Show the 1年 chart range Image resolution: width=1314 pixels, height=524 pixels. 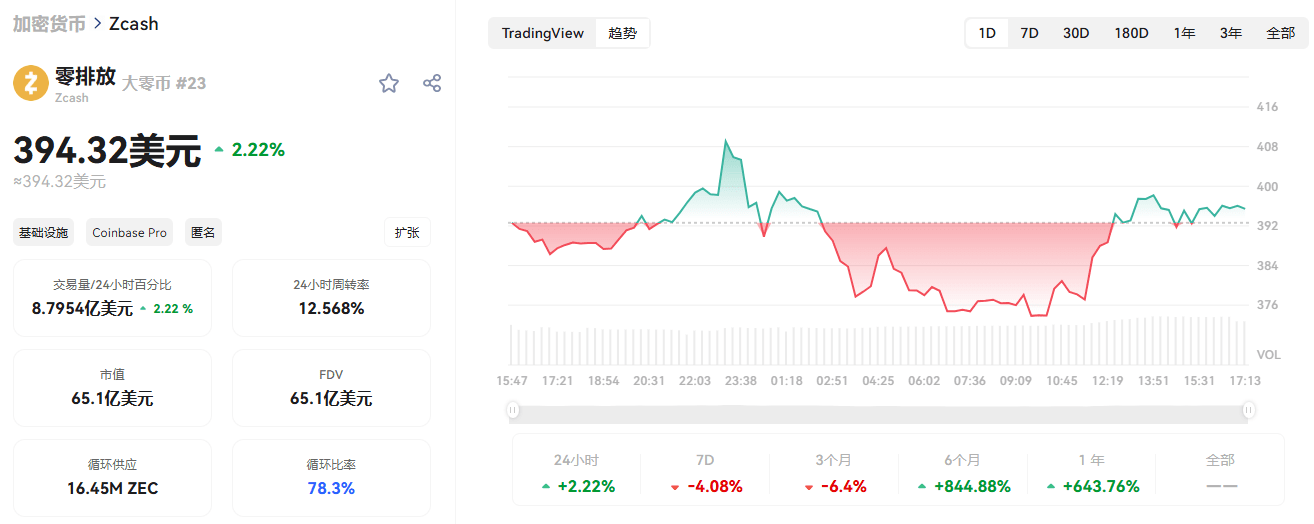(1185, 33)
